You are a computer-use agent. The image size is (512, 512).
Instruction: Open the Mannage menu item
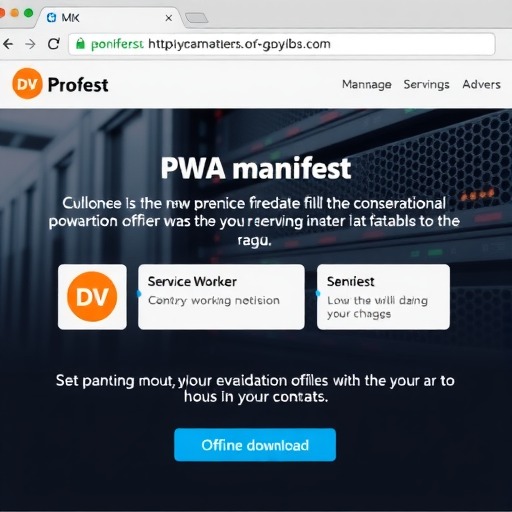[367, 85]
